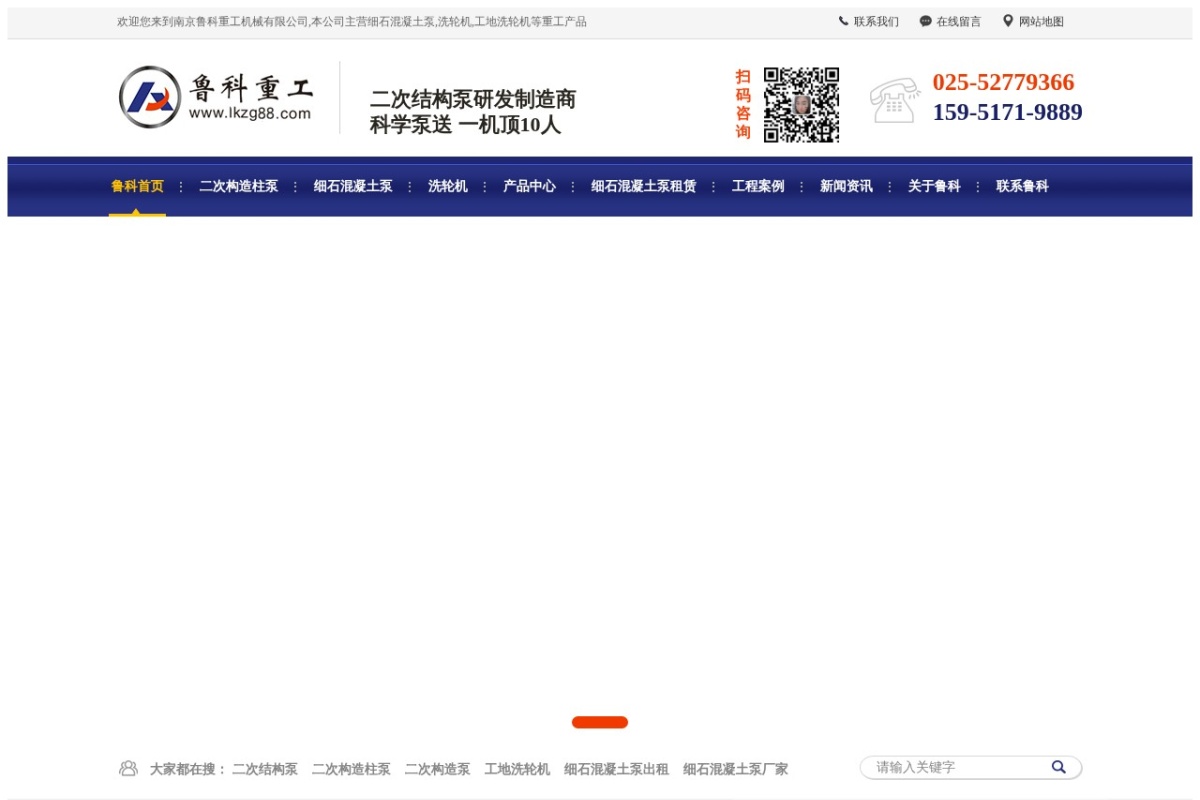Click the 工地洗轮机 hot search link

point(517,769)
